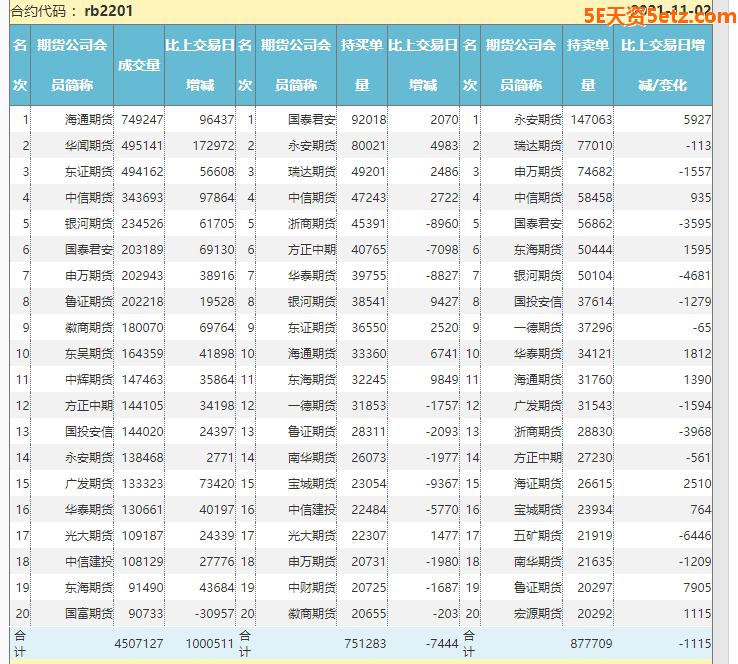This screenshot has width=738, height=664.
Task: Select the 五矿期货 short position entry
Action: [x=537, y=535]
